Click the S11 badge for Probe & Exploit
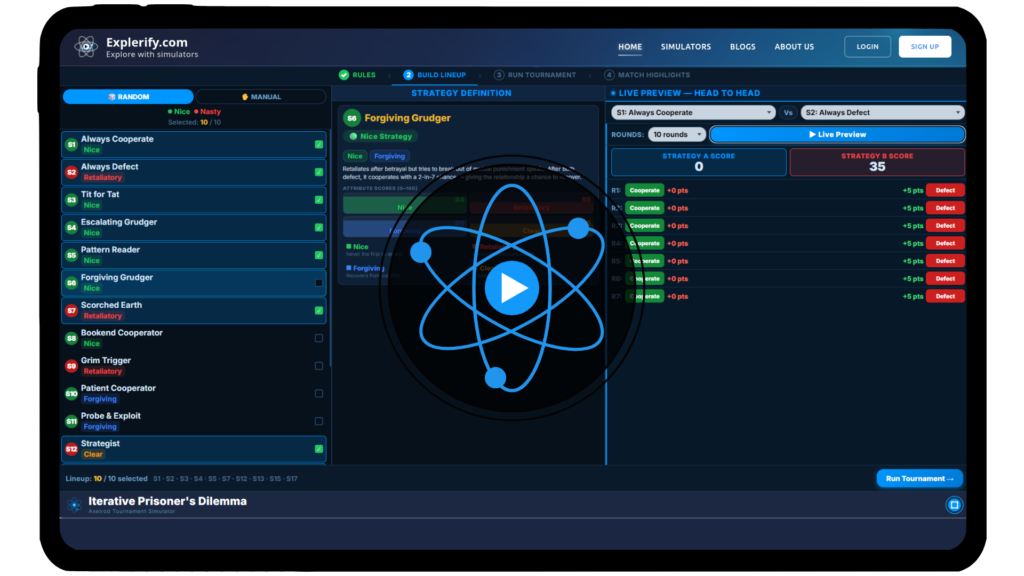The width and height of the screenshot is (1024, 576). click(x=71, y=422)
